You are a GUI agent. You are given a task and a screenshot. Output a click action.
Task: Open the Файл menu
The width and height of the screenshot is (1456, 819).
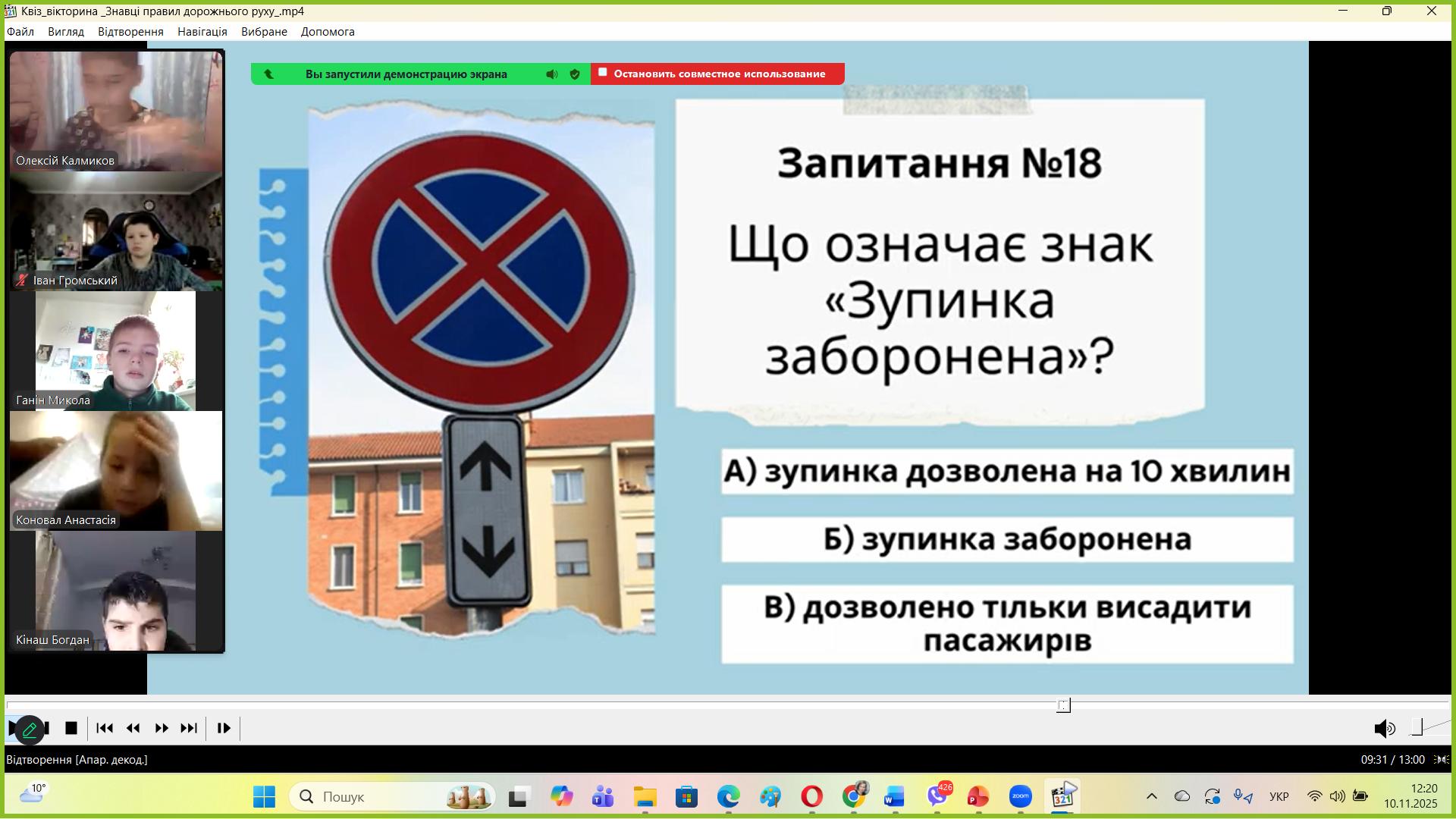(20, 32)
